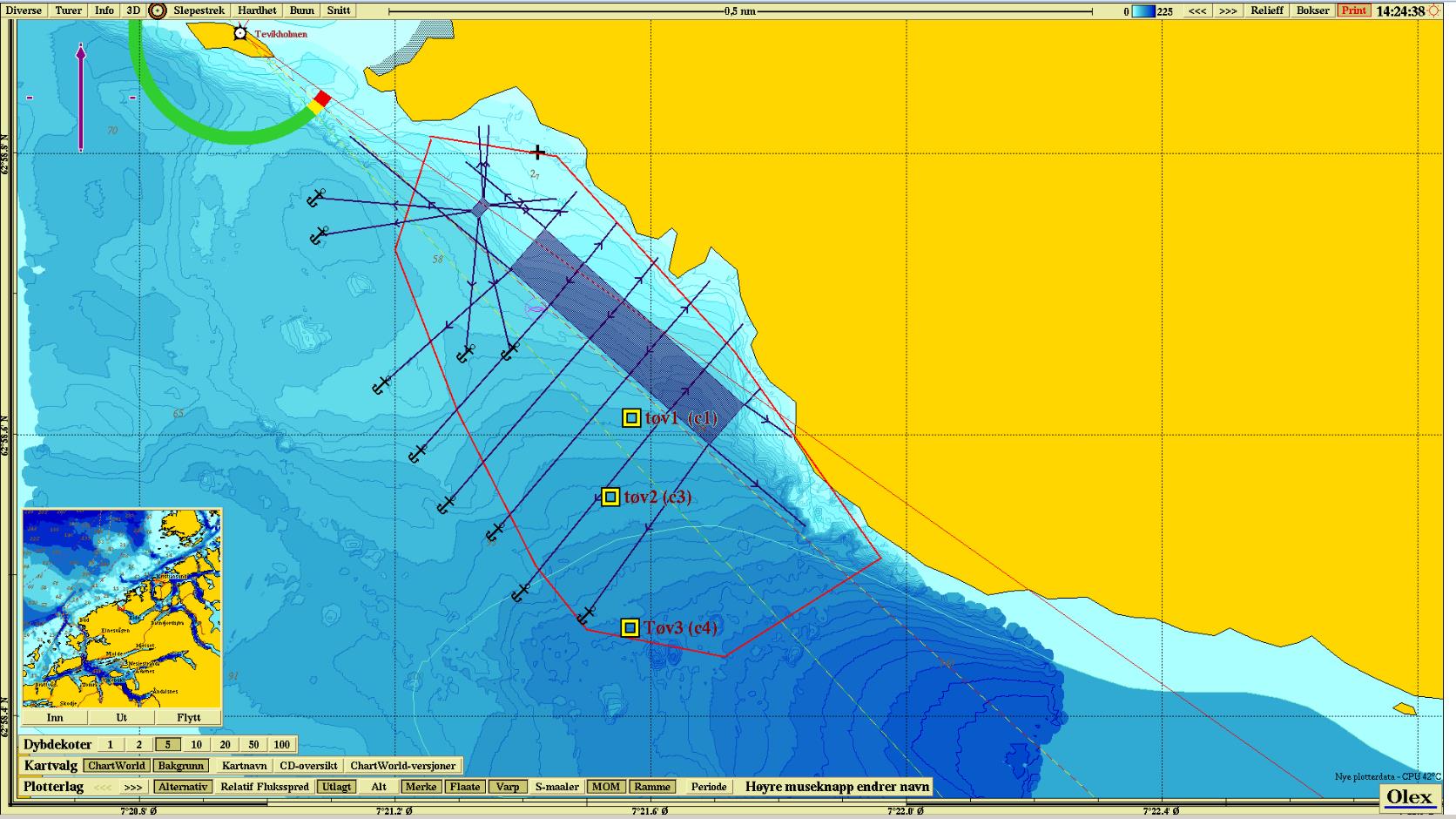Image resolution: width=1456 pixels, height=819 pixels.
Task: Click the Olex logo
Action: (1409, 798)
